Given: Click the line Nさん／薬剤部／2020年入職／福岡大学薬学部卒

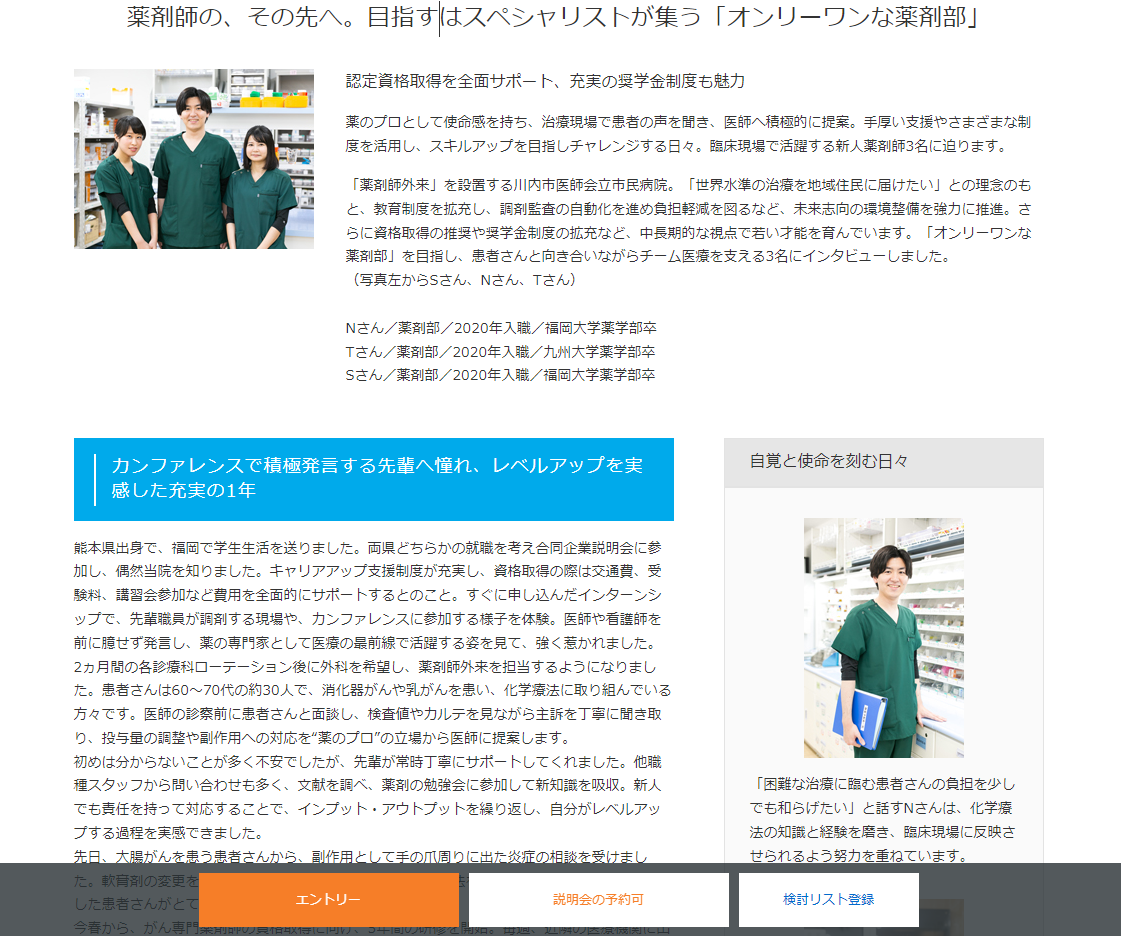Looking at the screenshot, I should click(x=500, y=328).
